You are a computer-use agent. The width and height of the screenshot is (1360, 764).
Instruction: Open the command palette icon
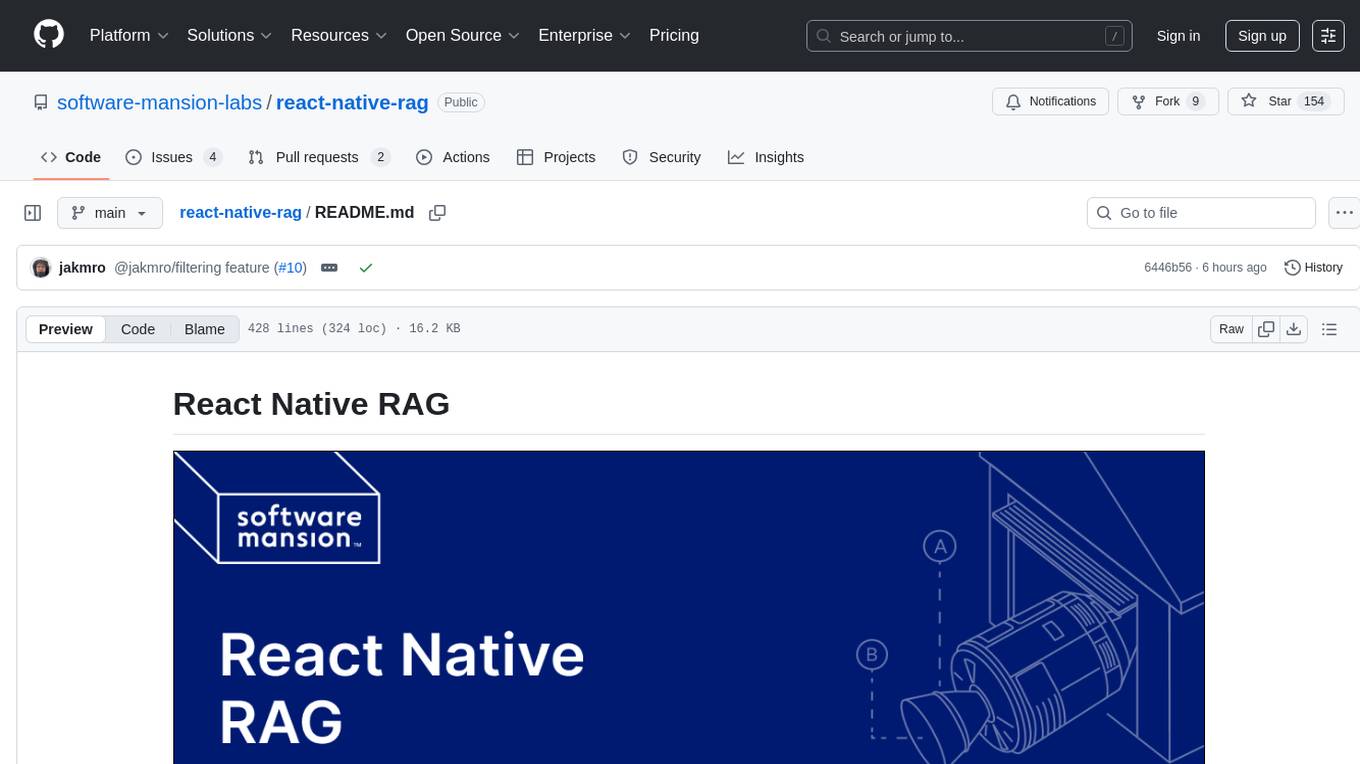(1328, 36)
